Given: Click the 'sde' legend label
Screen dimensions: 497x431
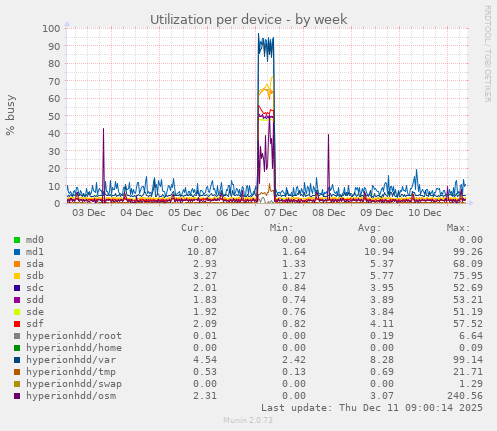Looking at the screenshot, I should [x=35, y=312].
